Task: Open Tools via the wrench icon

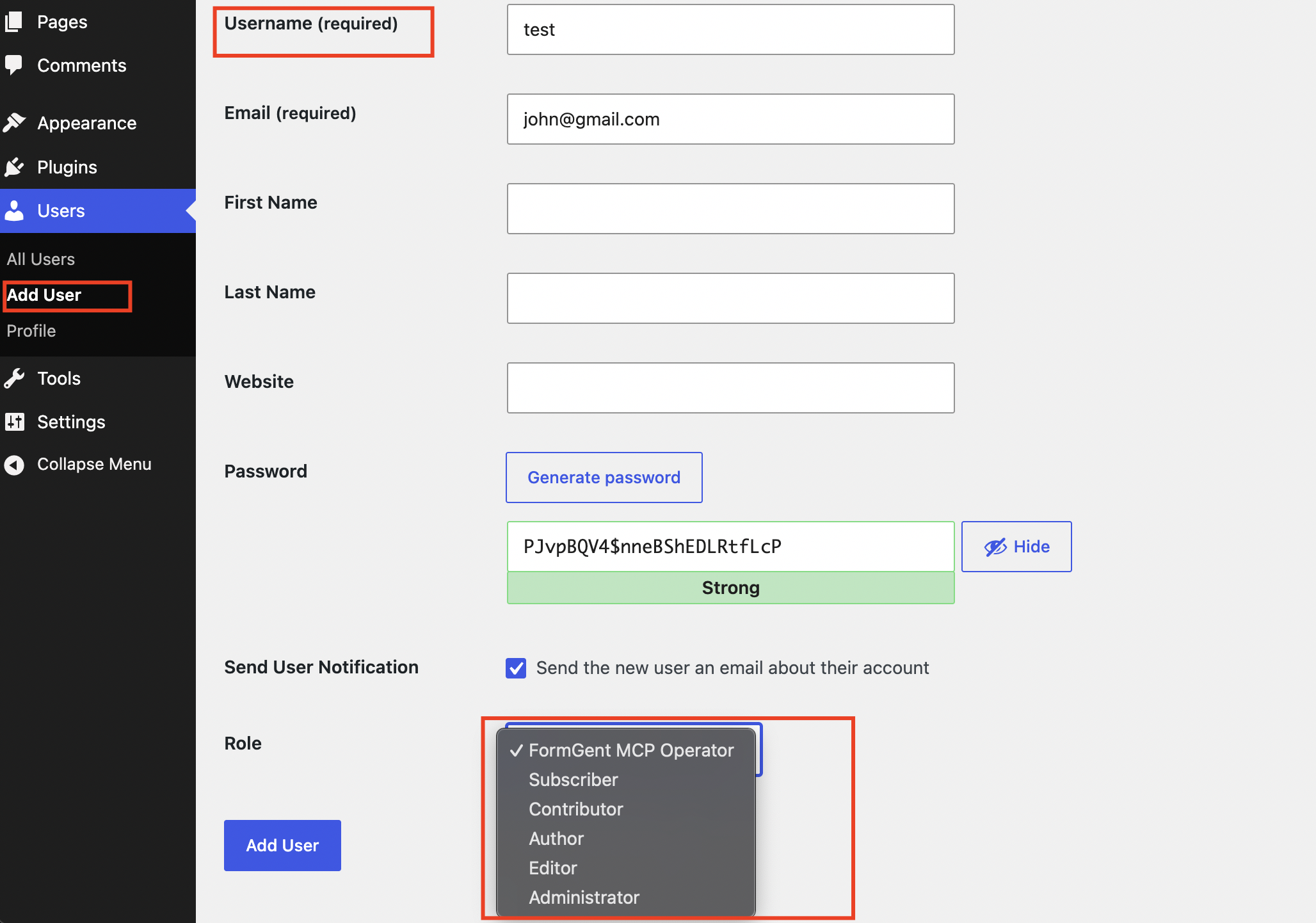Action: (13, 378)
